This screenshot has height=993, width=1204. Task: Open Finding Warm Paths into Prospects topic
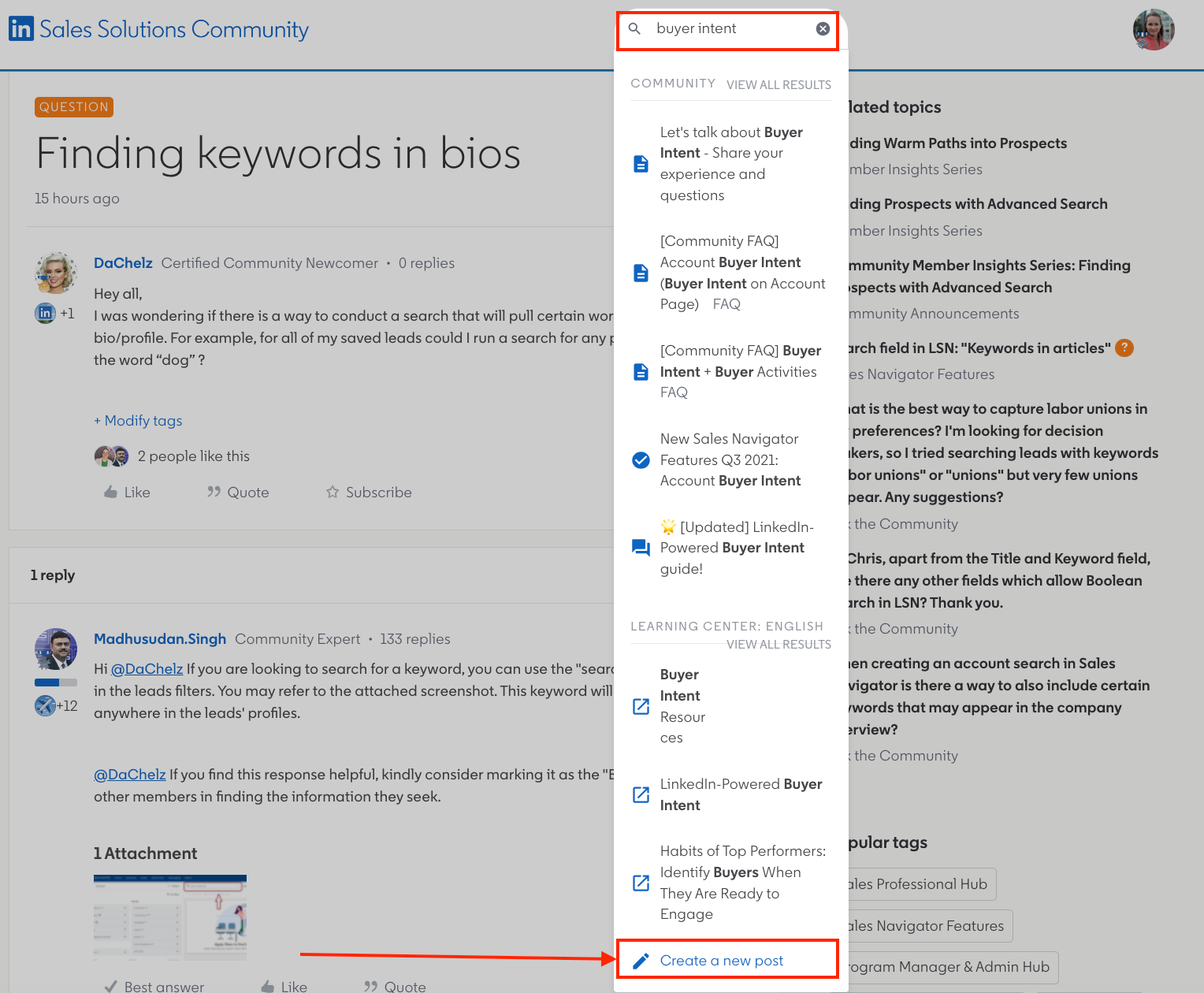[x=957, y=143]
